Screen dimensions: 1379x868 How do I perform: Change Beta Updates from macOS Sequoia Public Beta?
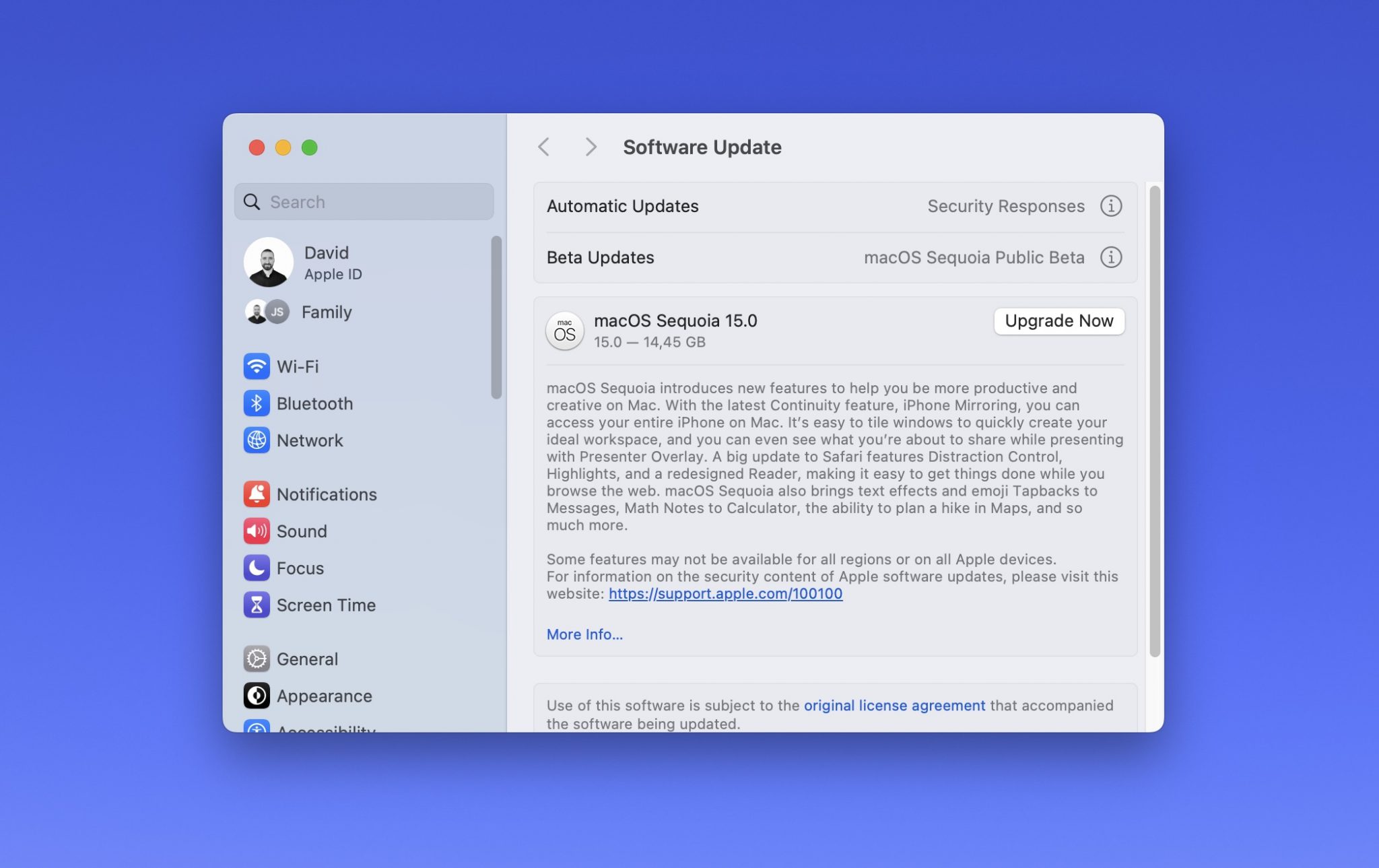(x=974, y=257)
